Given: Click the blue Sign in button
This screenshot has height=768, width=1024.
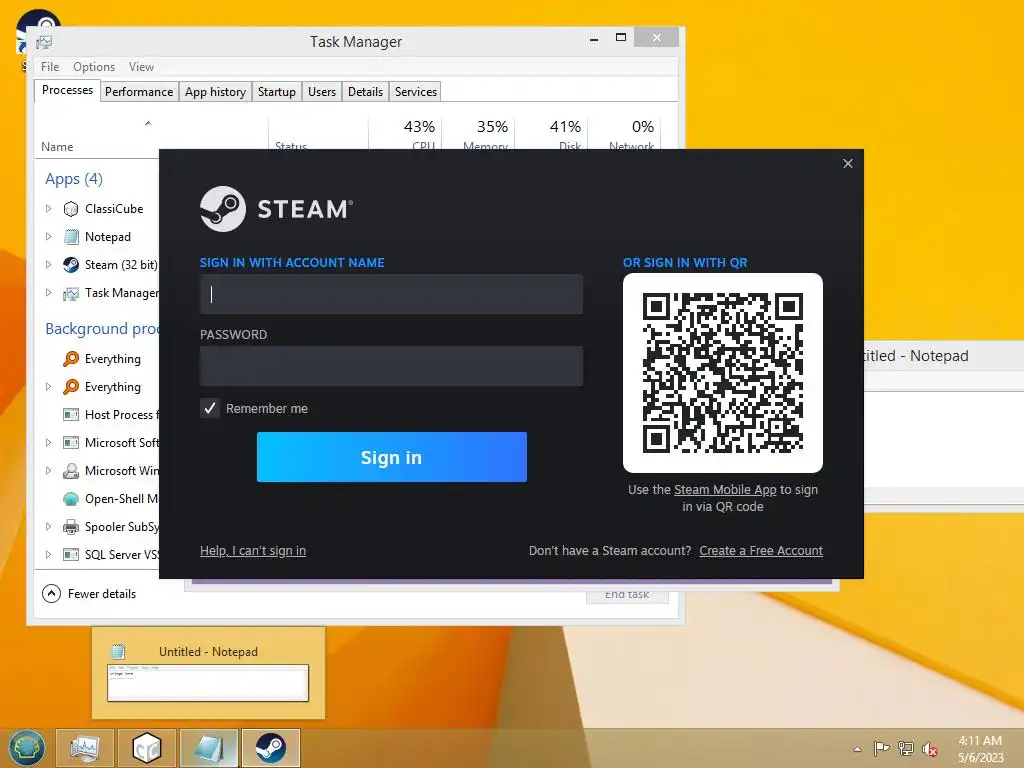Looking at the screenshot, I should coord(392,457).
